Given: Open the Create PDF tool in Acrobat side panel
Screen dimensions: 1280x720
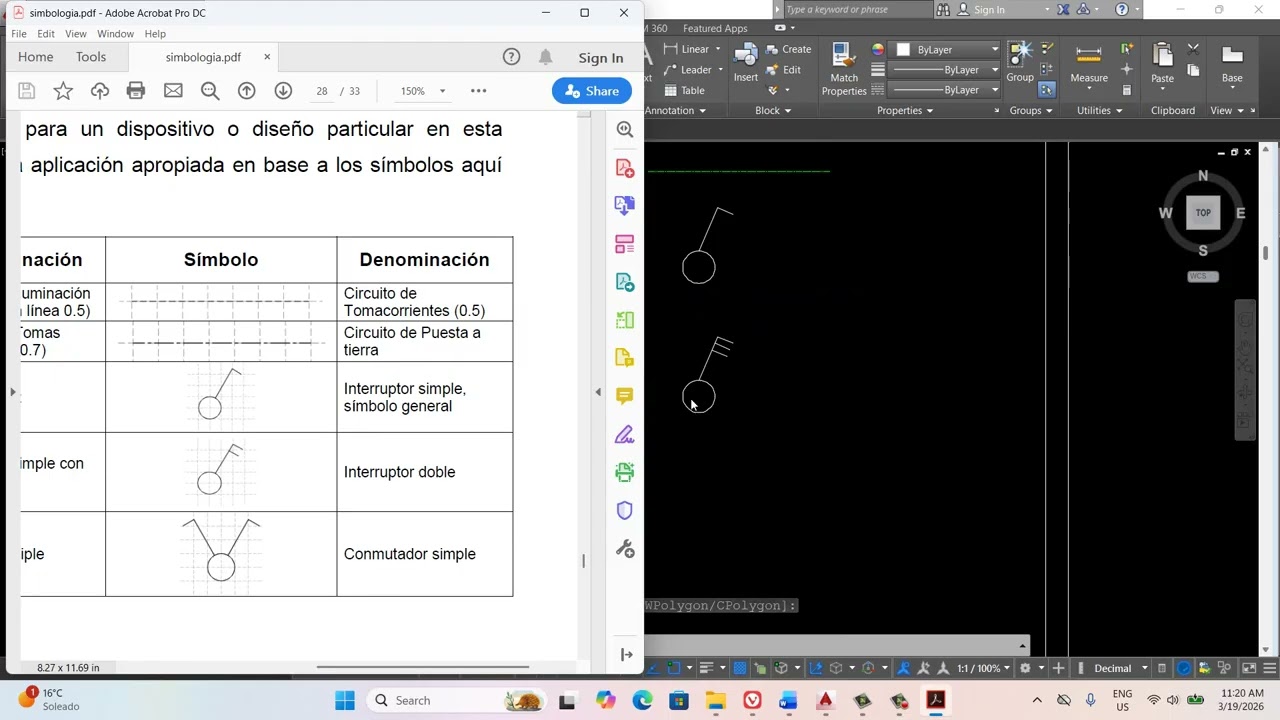Looking at the screenshot, I should pyautogui.click(x=625, y=168).
